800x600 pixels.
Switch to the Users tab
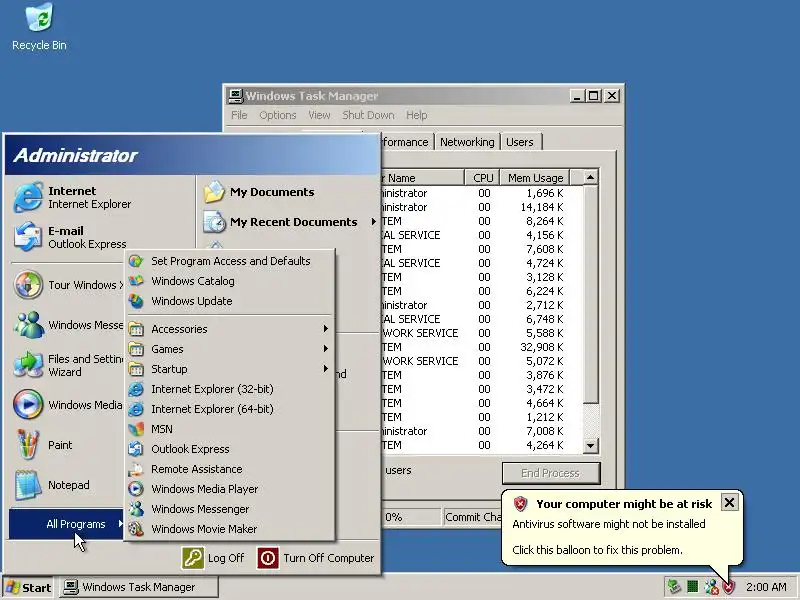519,142
